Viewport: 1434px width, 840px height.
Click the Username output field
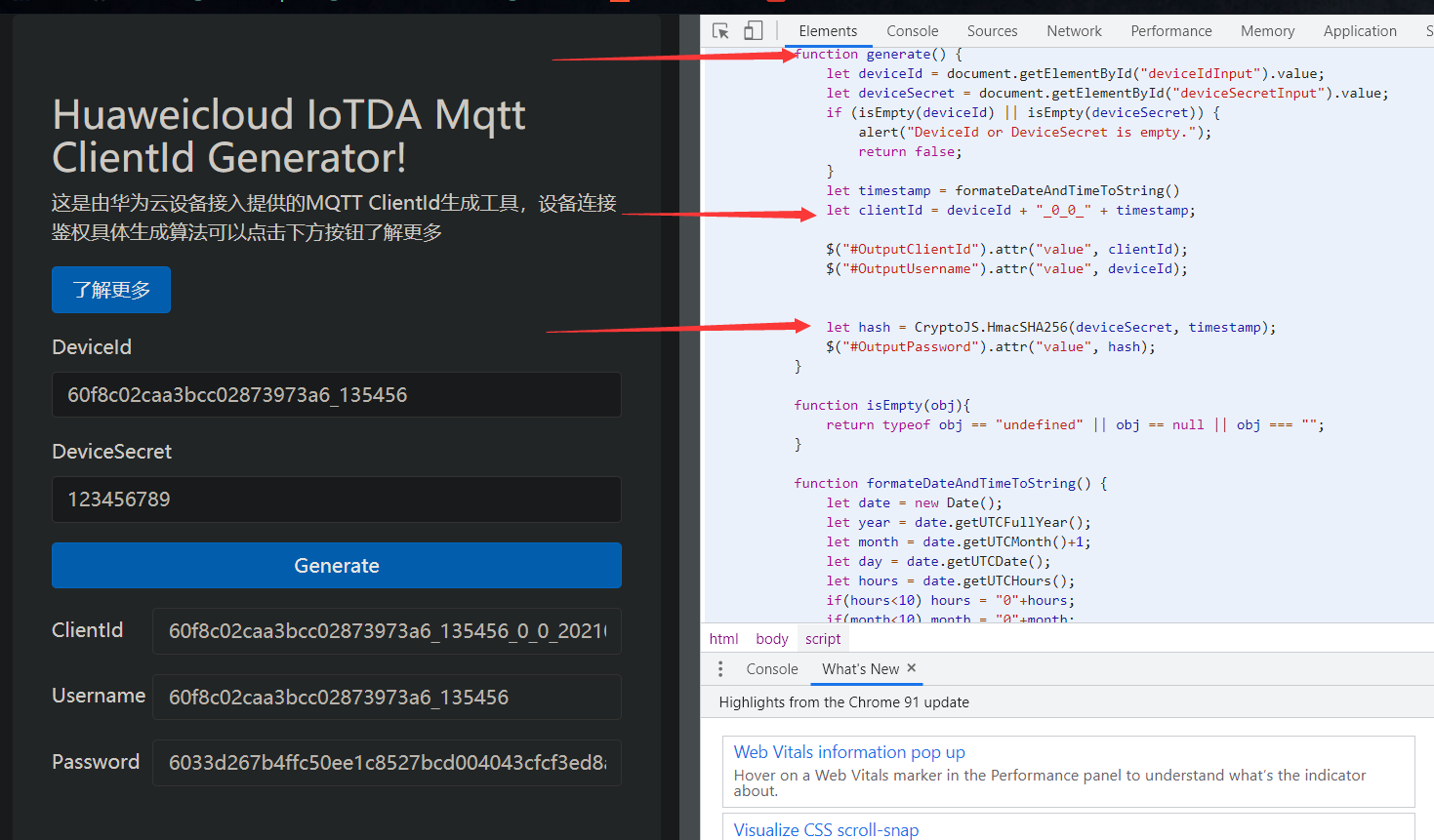tap(388, 698)
